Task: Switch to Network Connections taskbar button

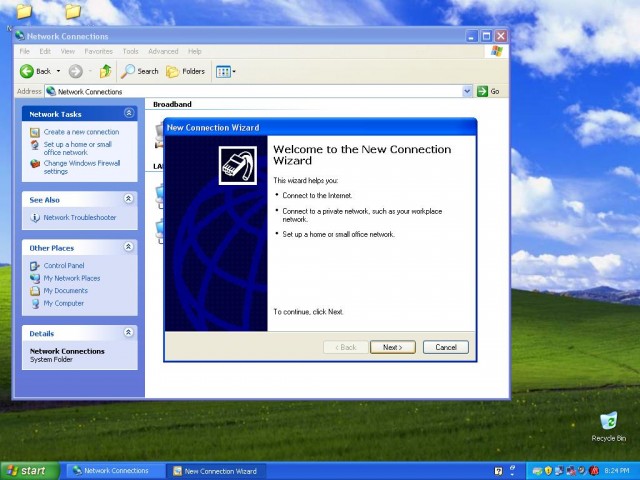Action: pos(114,471)
